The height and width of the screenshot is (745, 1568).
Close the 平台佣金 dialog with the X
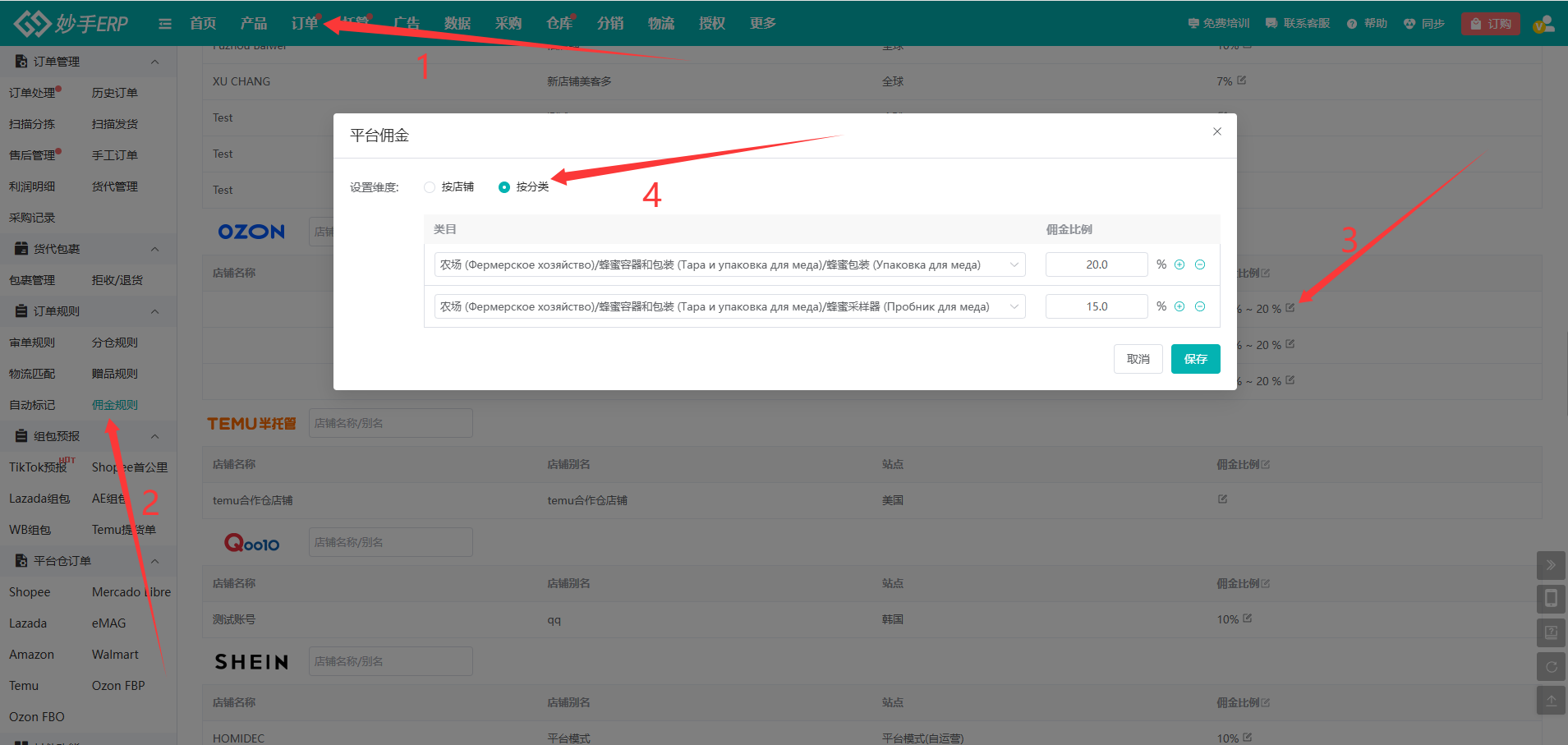pyautogui.click(x=1217, y=131)
